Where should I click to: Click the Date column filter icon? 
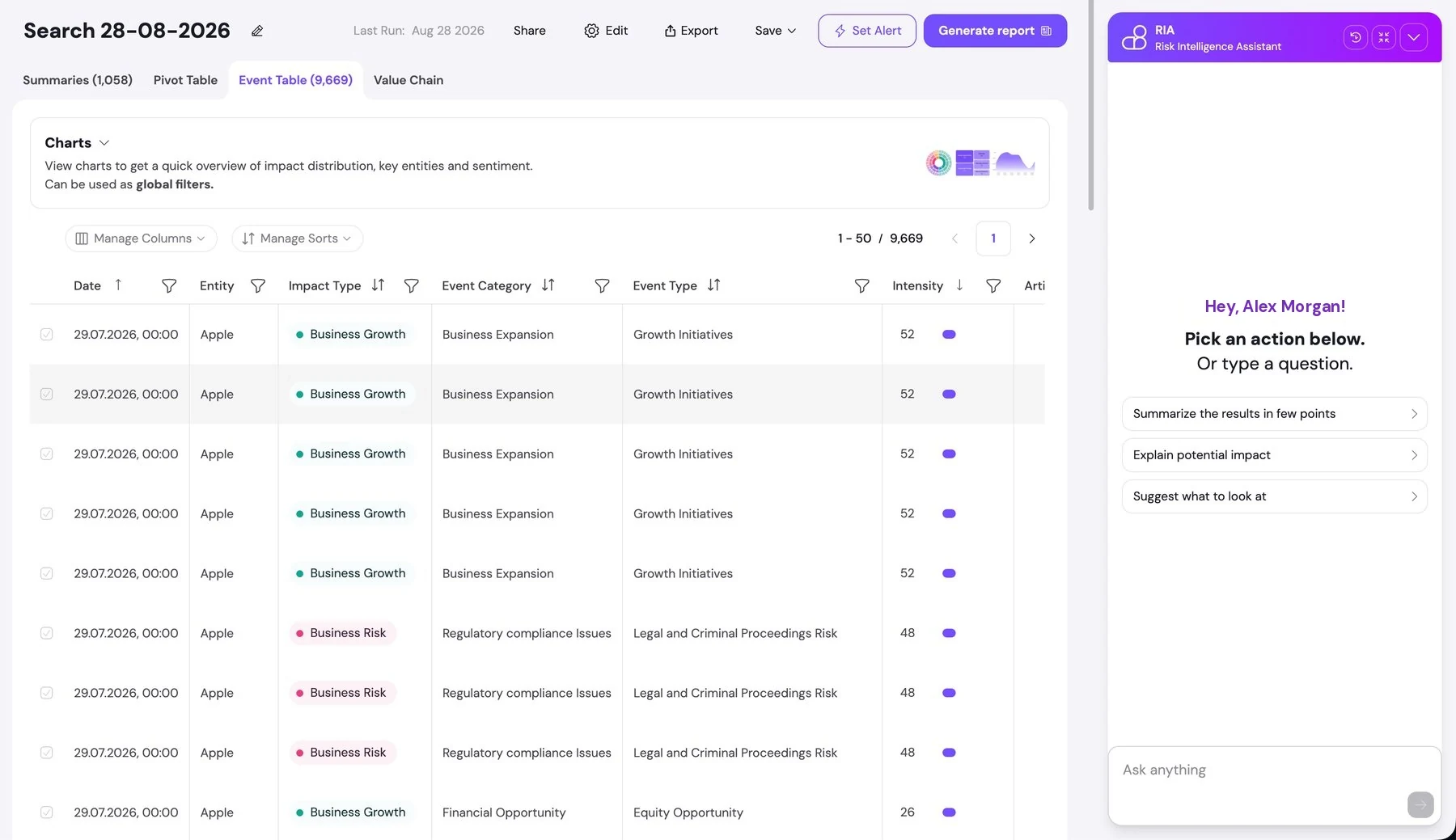click(169, 285)
